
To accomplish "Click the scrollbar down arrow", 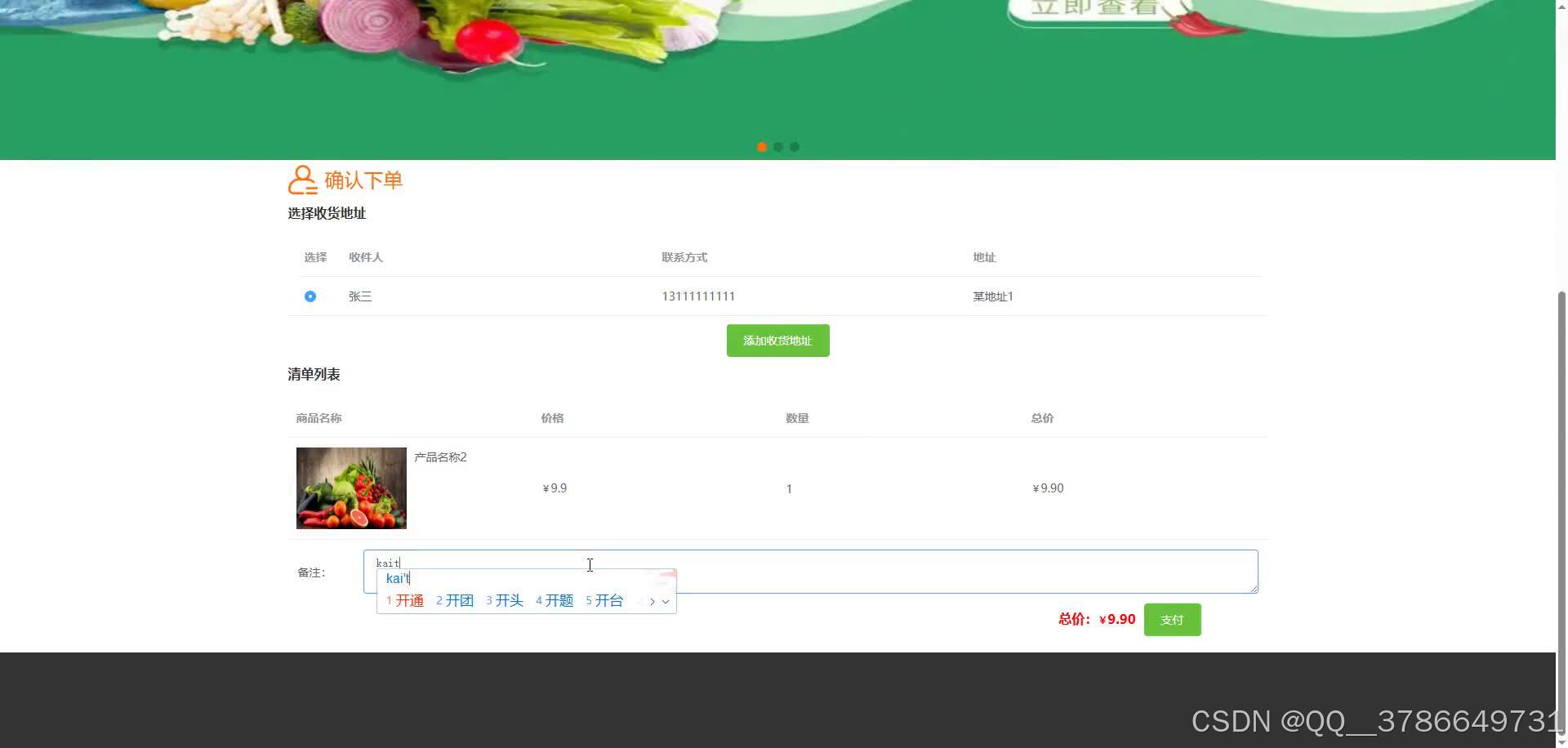I will click(x=1561, y=741).
